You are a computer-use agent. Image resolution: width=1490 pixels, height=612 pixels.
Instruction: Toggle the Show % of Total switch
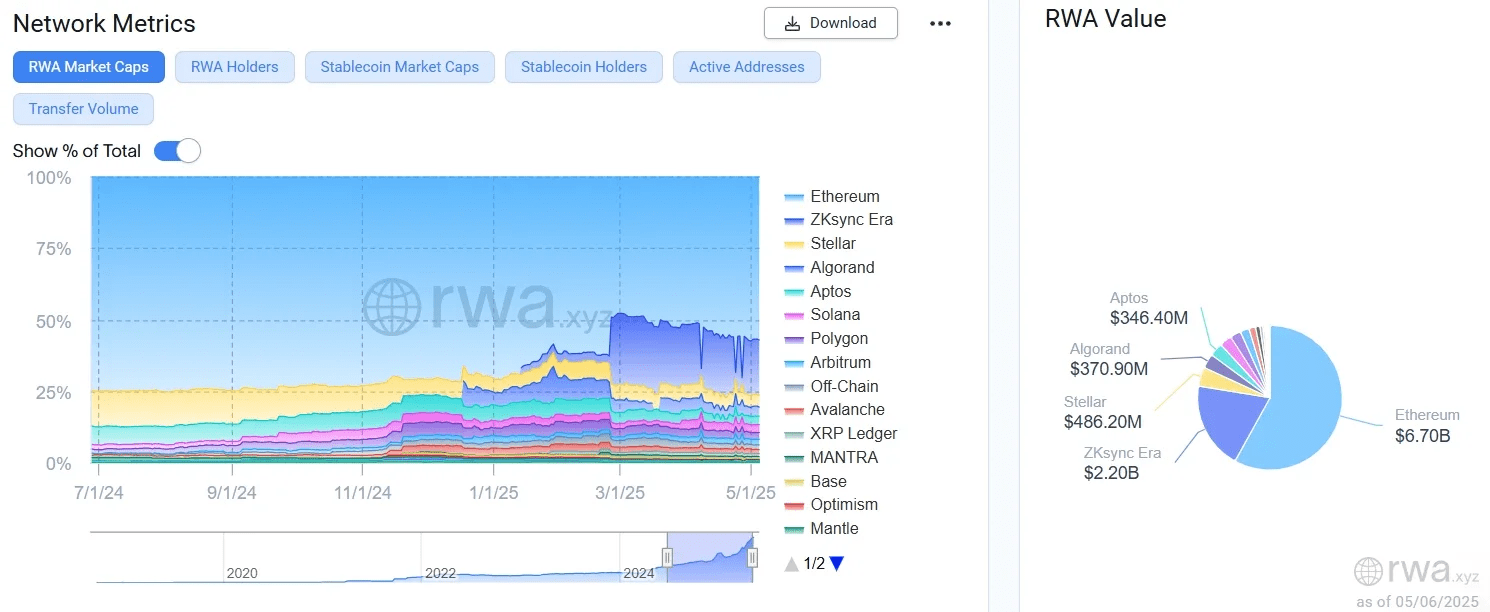point(177,151)
